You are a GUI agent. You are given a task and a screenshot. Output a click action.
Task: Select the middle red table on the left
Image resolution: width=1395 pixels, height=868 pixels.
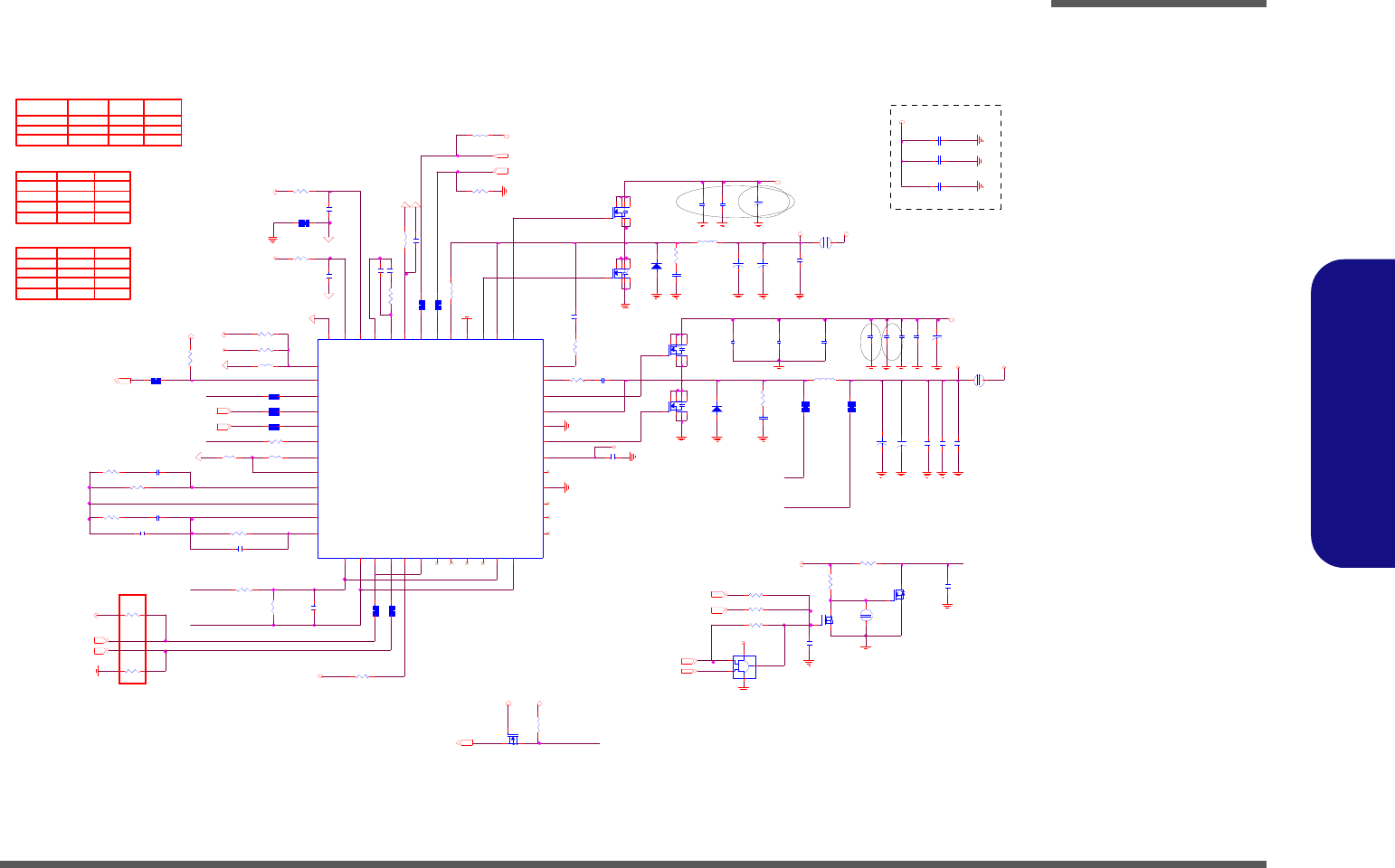point(73,197)
